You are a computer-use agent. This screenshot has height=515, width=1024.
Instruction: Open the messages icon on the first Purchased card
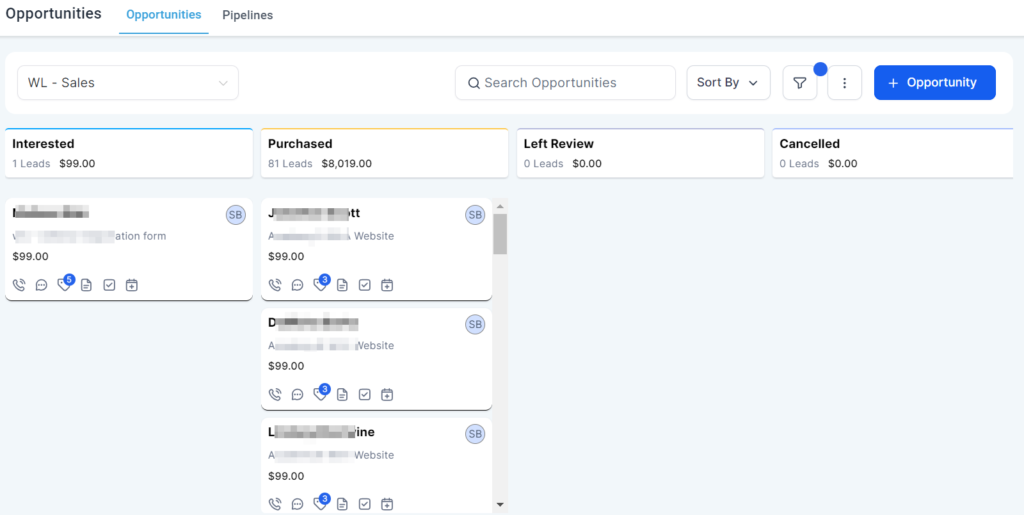(x=297, y=285)
